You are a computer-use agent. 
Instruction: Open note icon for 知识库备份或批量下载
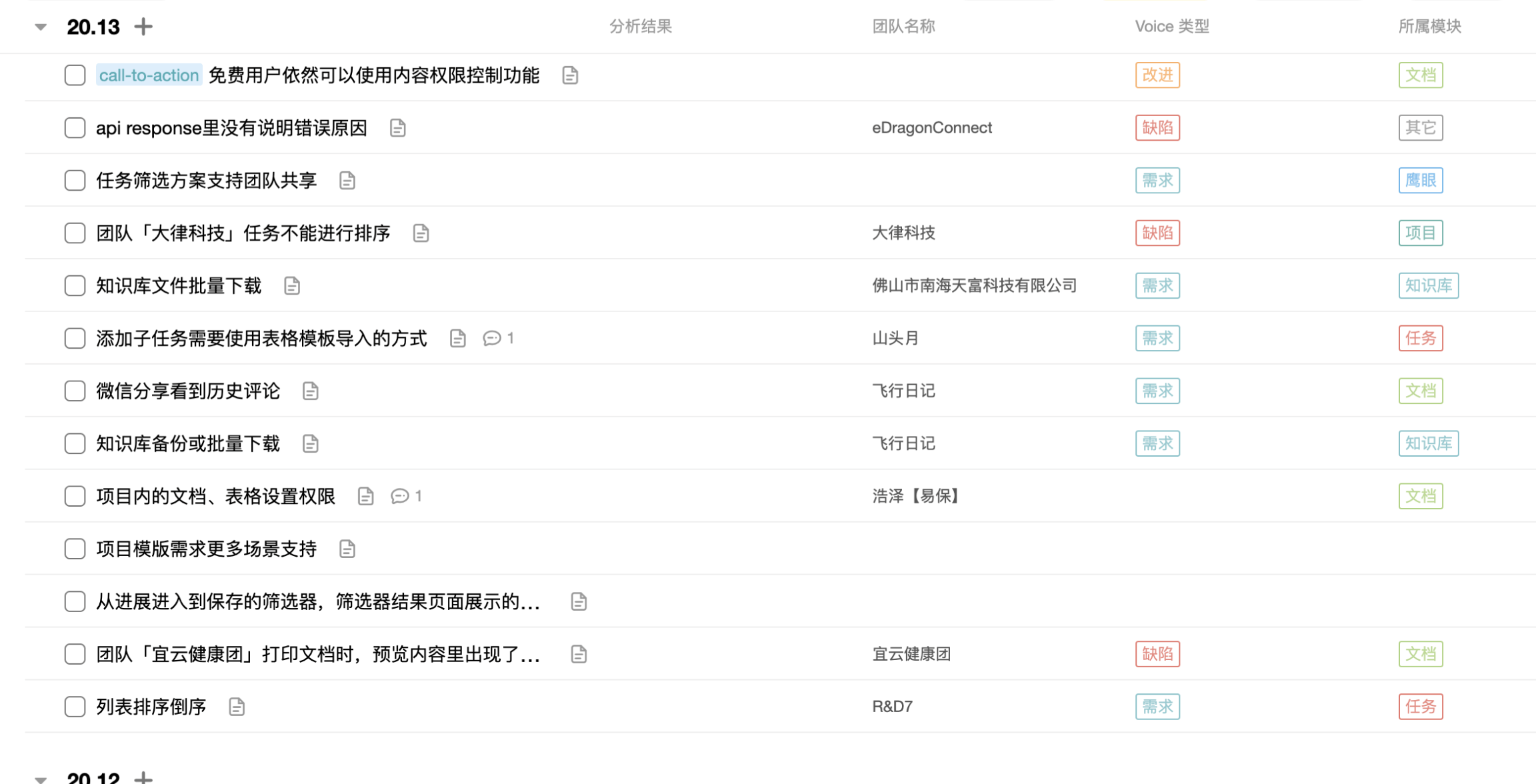pyautogui.click(x=311, y=444)
